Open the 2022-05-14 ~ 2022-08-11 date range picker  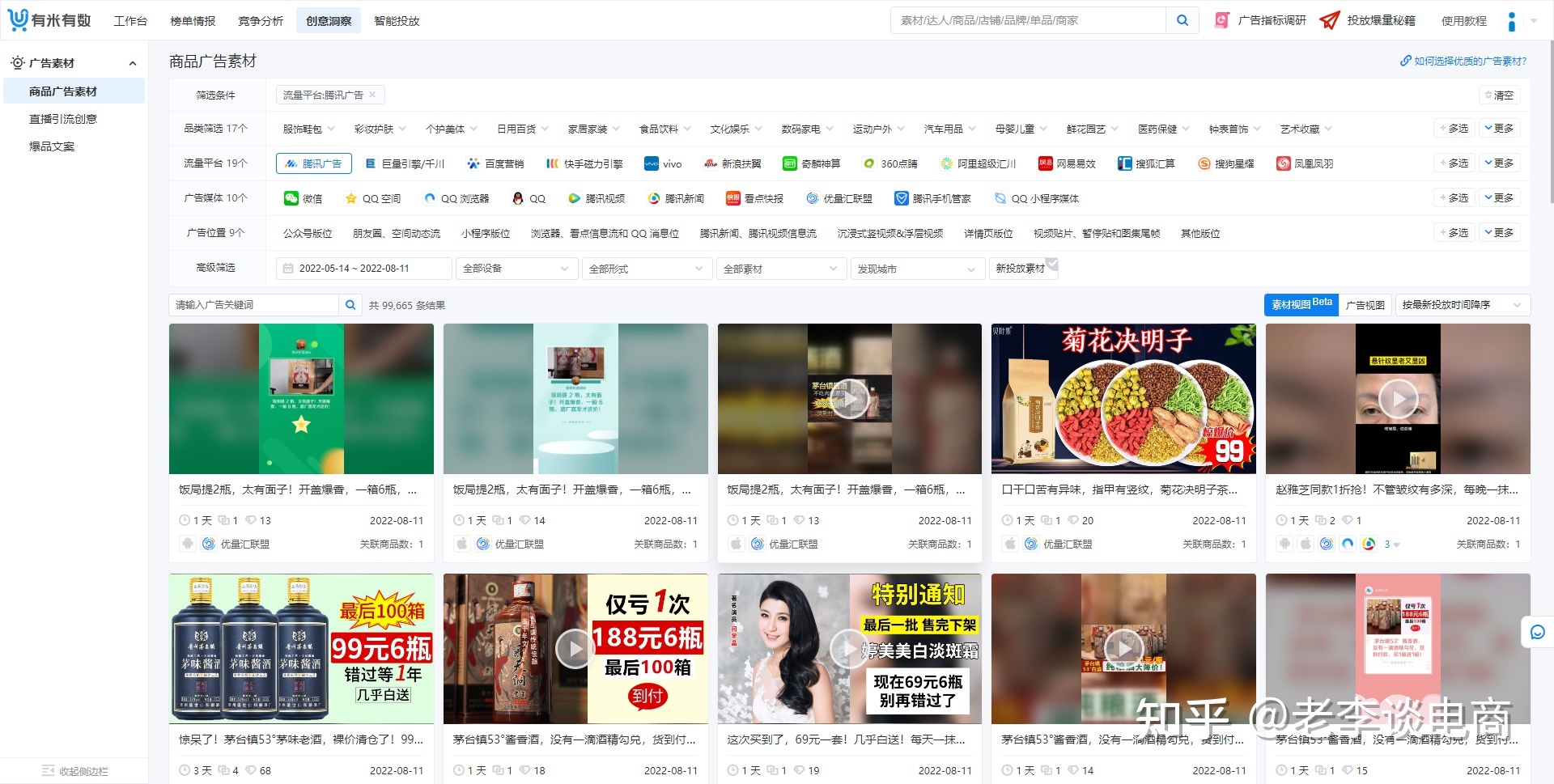(363, 269)
